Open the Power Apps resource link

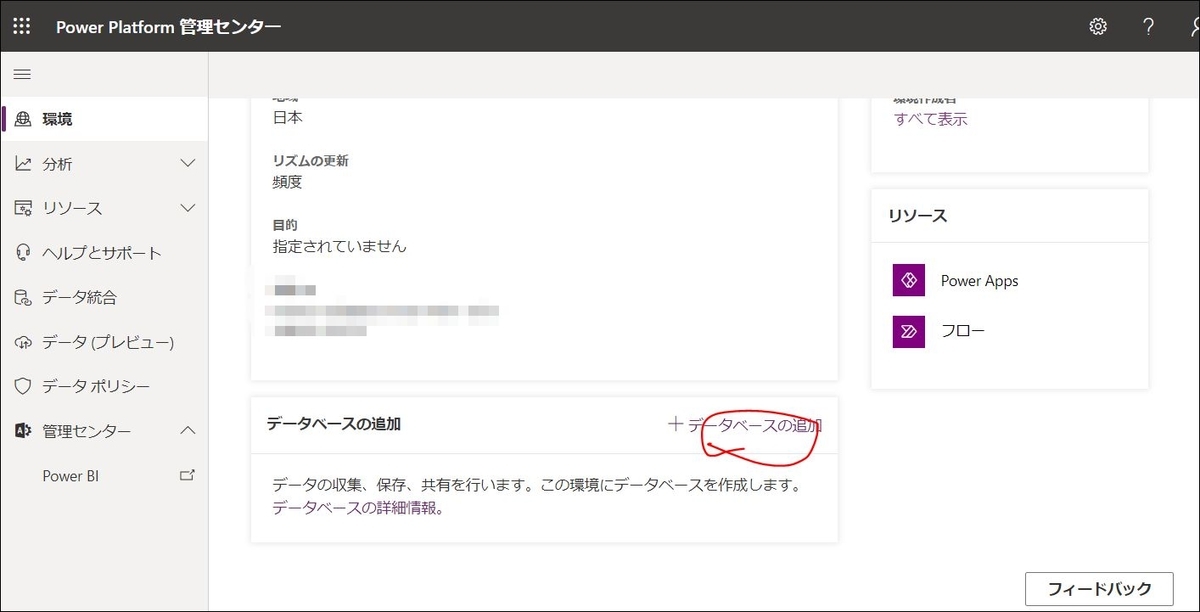(x=979, y=281)
